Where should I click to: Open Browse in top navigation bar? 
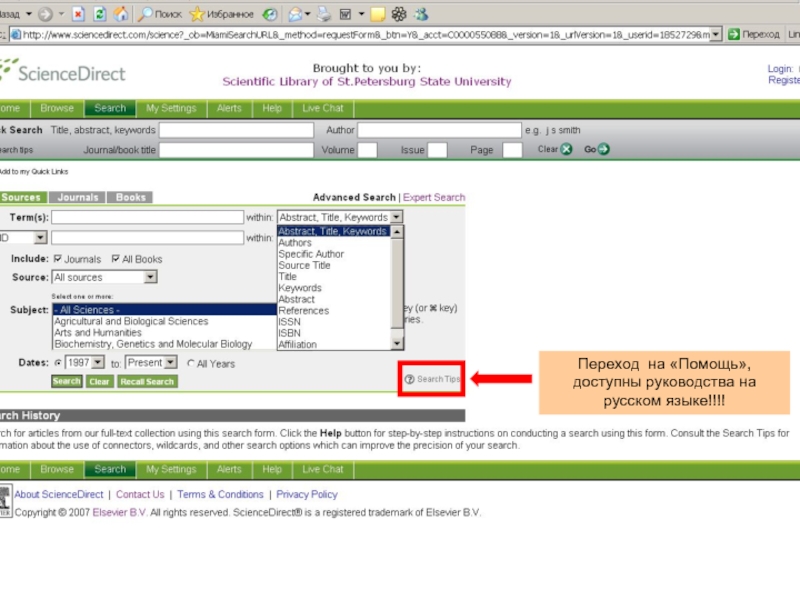coord(57,109)
